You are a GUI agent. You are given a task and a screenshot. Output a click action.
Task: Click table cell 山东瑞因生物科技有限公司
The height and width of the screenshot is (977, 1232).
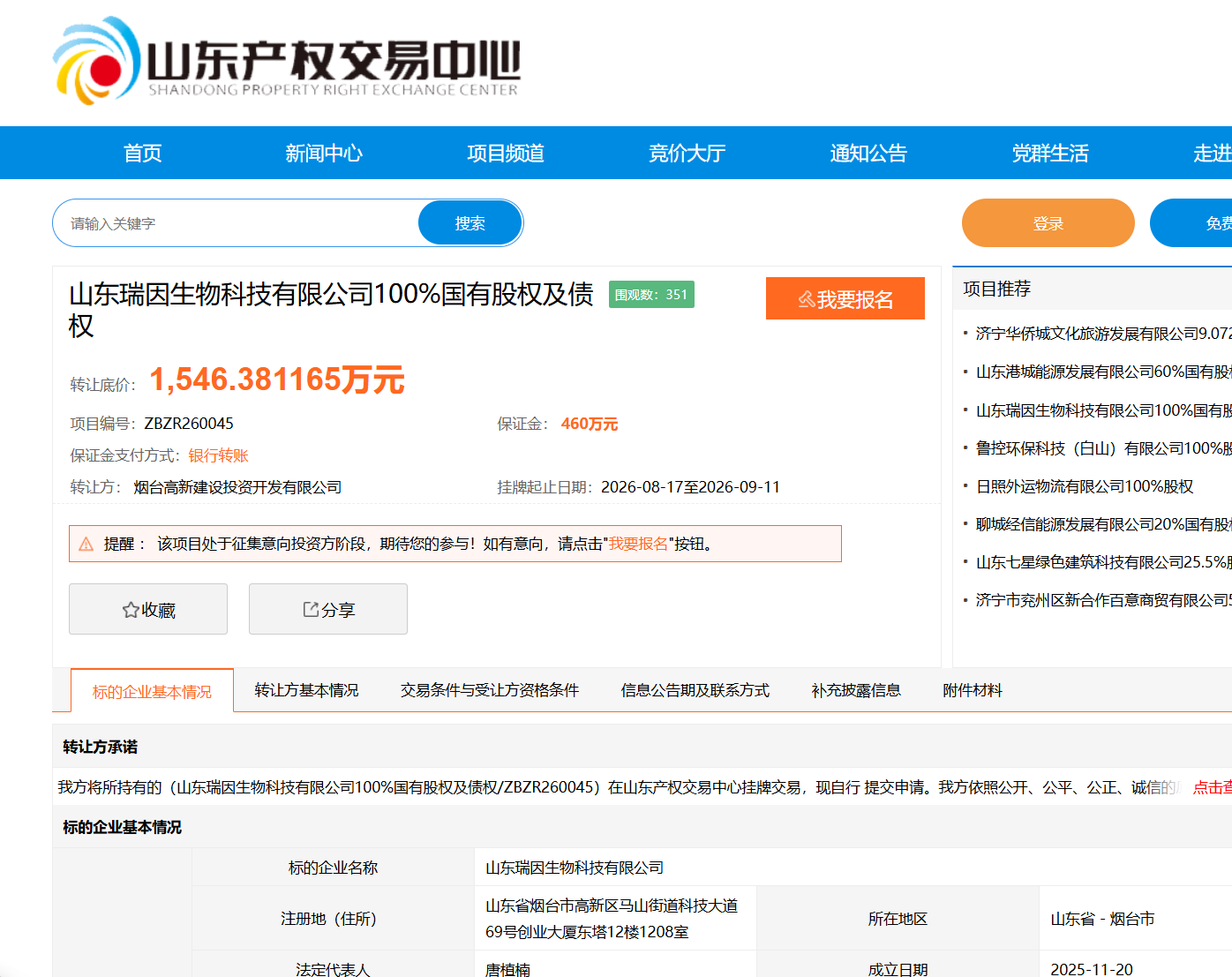tap(575, 868)
